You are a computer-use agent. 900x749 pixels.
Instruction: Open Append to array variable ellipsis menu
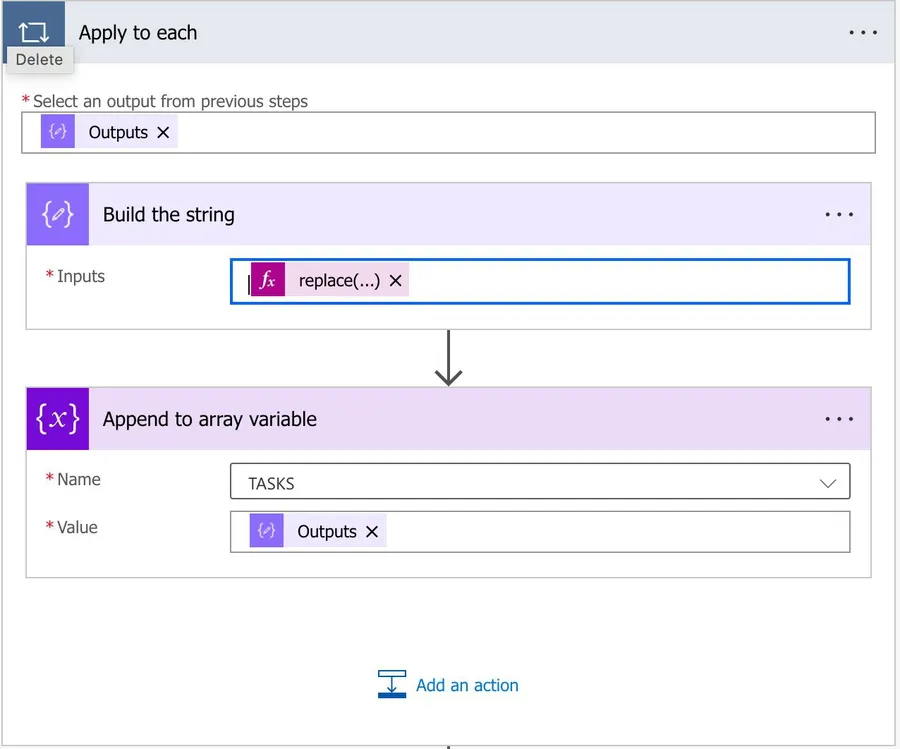(x=839, y=419)
